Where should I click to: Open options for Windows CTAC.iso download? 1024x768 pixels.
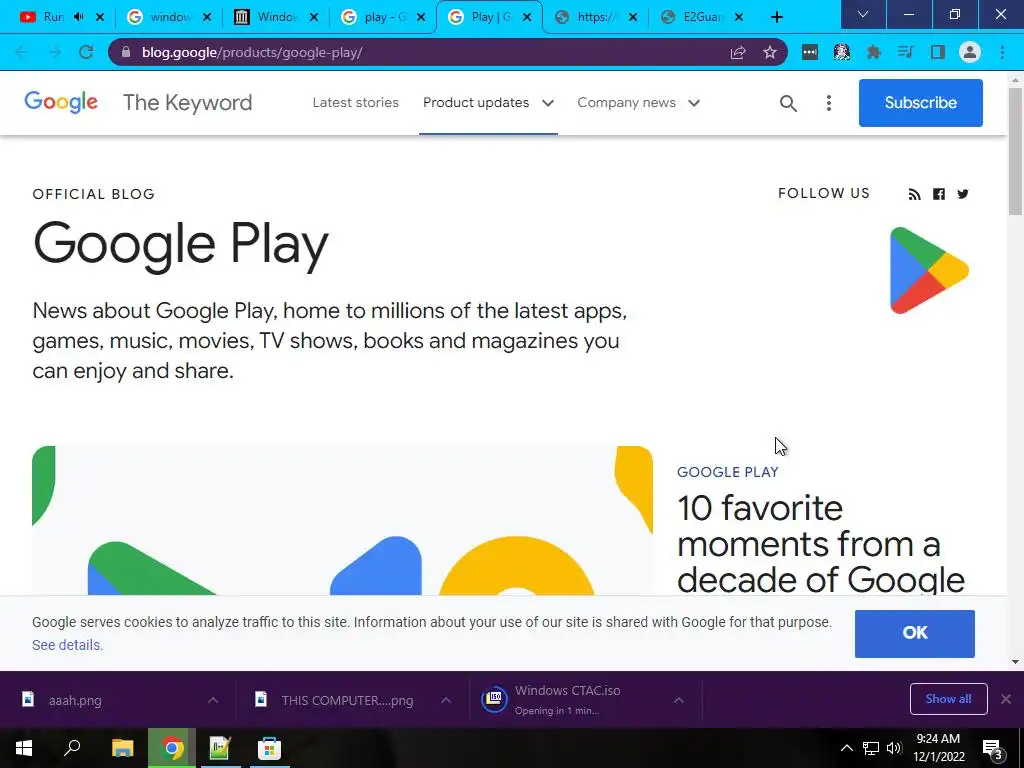(x=679, y=700)
